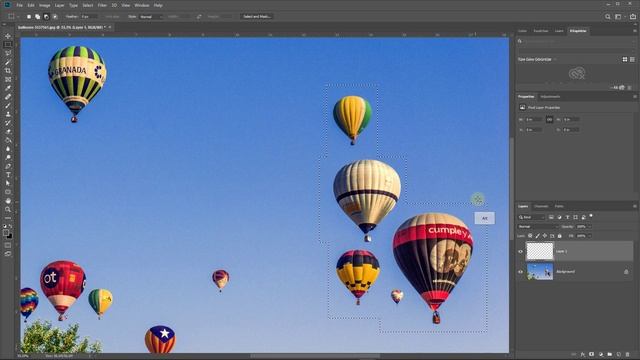The image size is (640, 360).
Task: Toggle lock position in Layers panel
Action: (545, 236)
